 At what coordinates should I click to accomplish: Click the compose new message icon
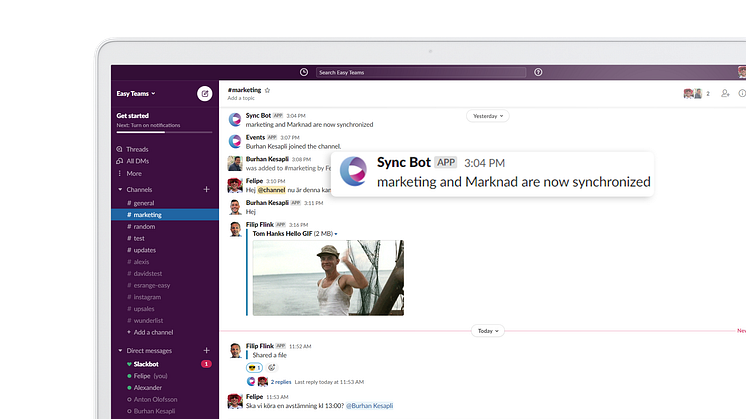point(205,94)
